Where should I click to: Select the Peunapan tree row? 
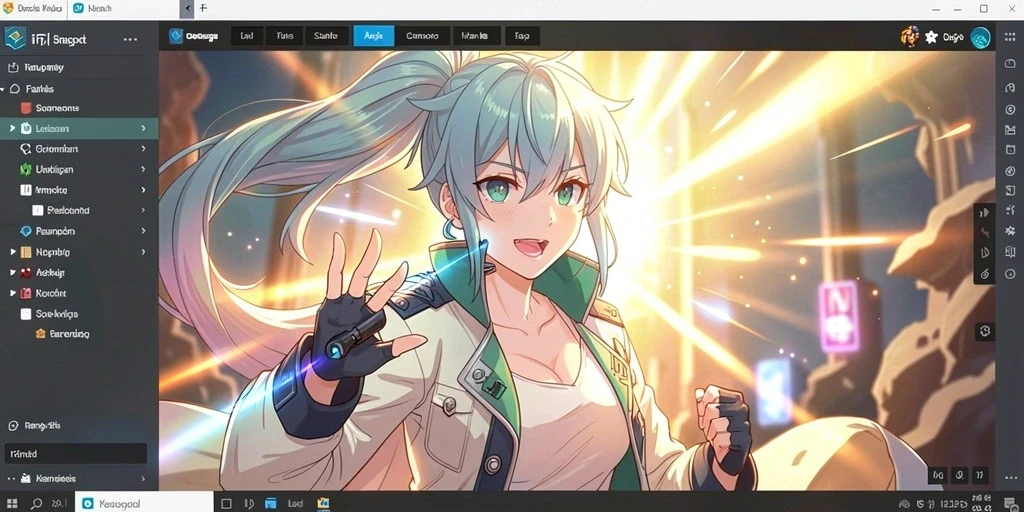point(79,231)
